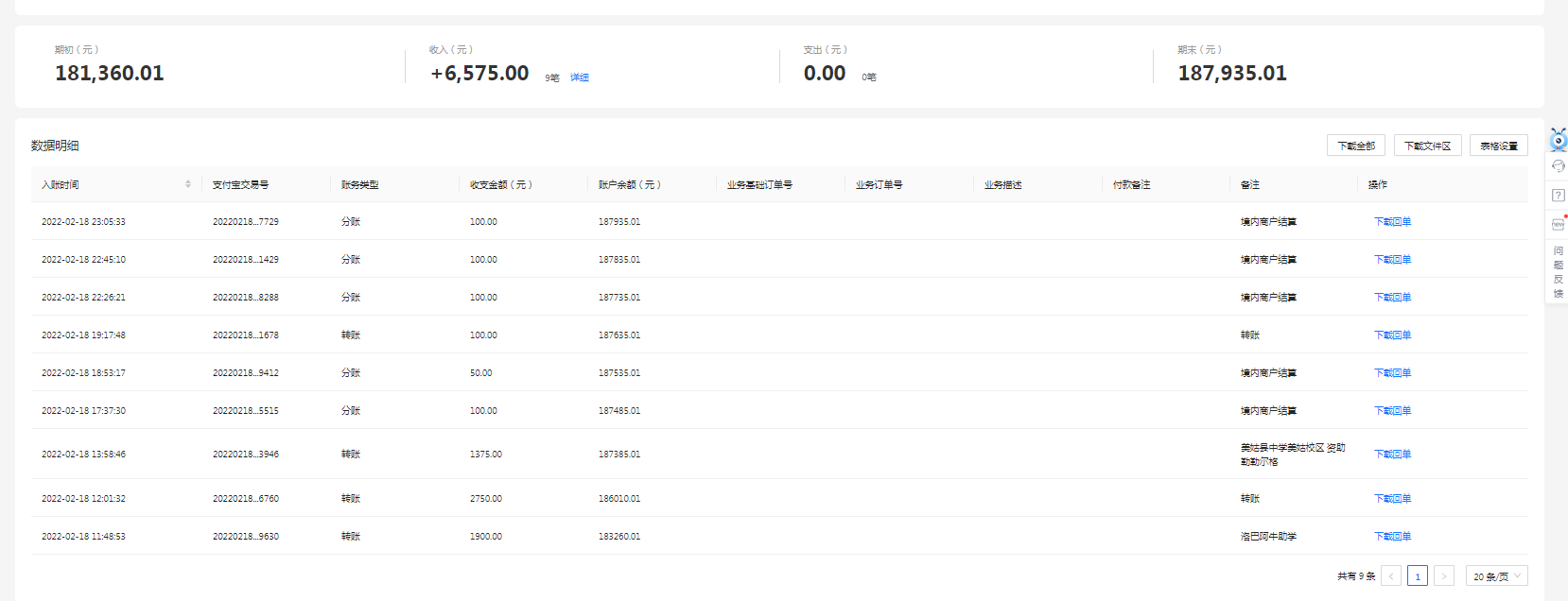Click the 下载文件区 button
Image resolution: width=1568 pixels, height=601 pixels.
coord(1427,146)
